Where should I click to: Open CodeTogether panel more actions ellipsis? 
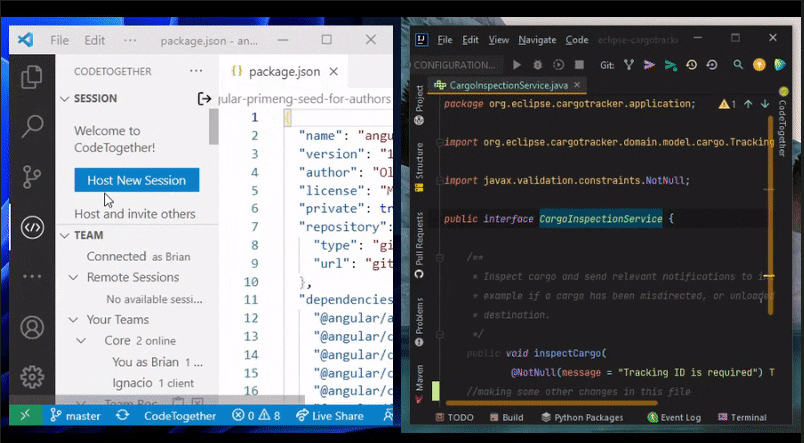tap(196, 71)
